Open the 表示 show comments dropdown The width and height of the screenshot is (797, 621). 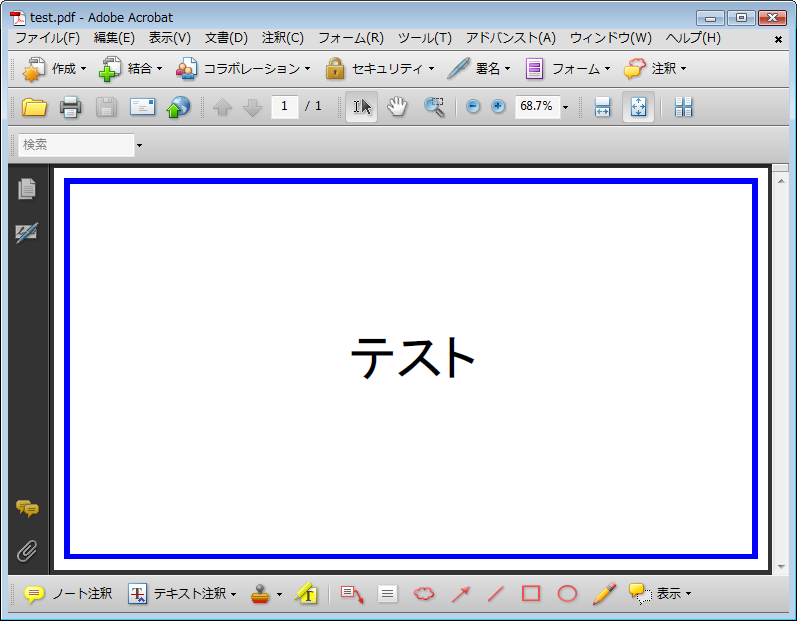coord(660,594)
